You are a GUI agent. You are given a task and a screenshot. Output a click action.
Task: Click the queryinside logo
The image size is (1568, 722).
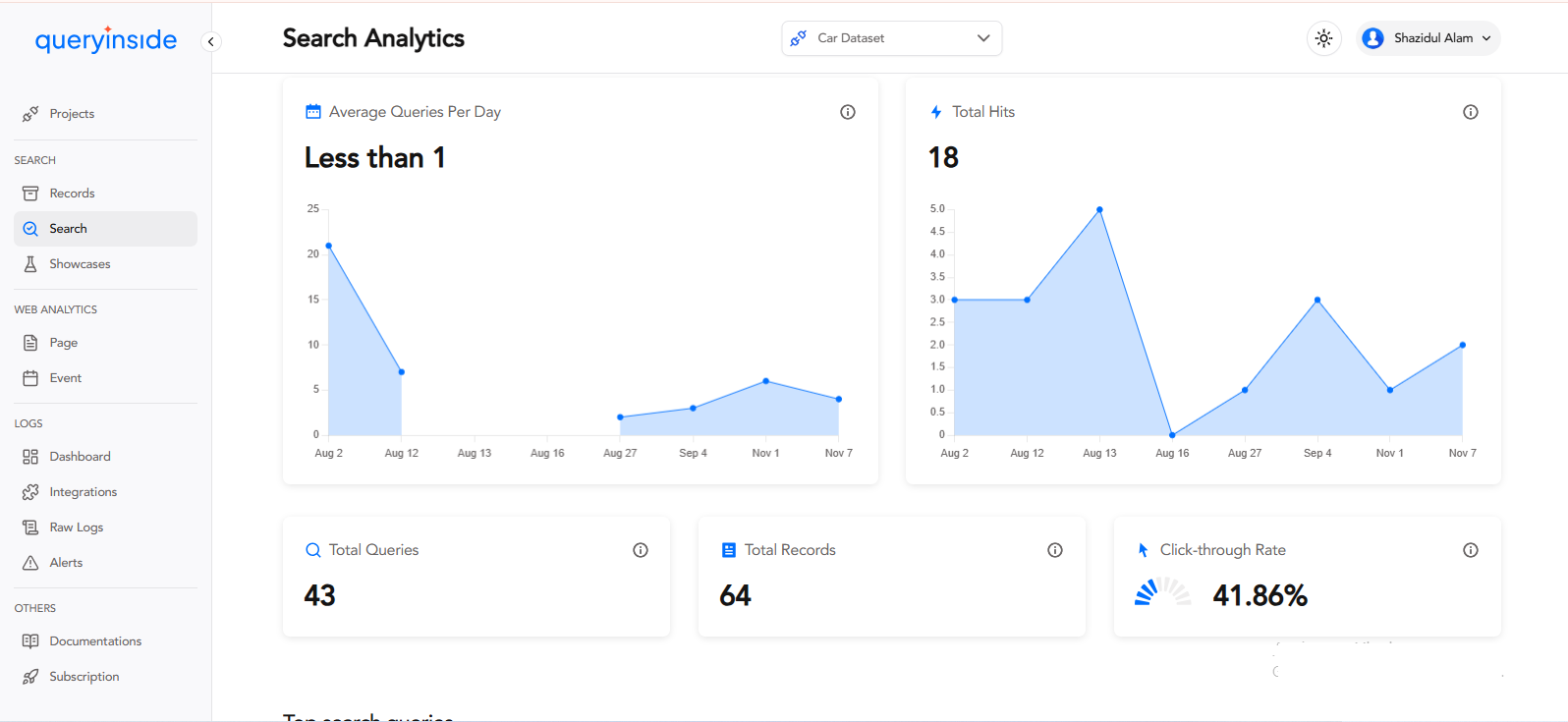106,39
